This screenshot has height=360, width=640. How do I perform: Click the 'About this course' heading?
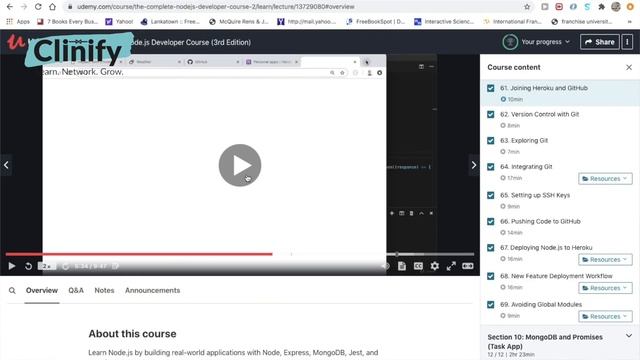[x=132, y=334]
